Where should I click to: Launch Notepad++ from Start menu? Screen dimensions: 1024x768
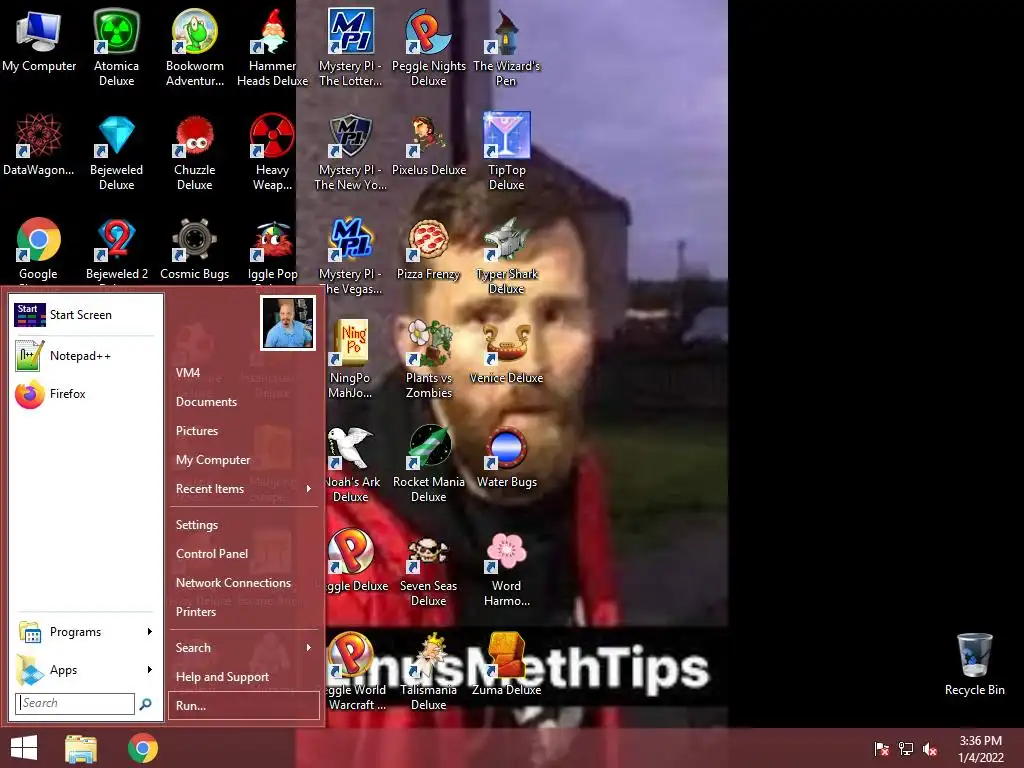point(86,356)
